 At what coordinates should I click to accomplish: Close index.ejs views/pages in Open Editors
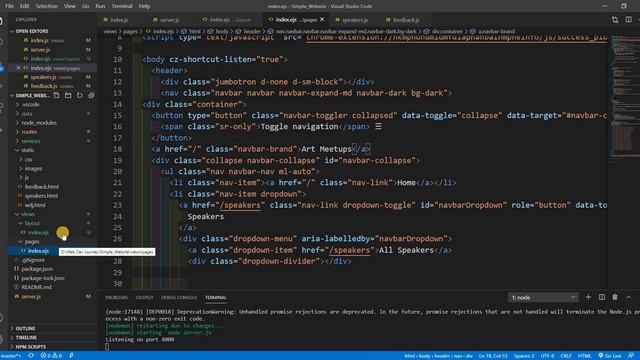click(18, 68)
